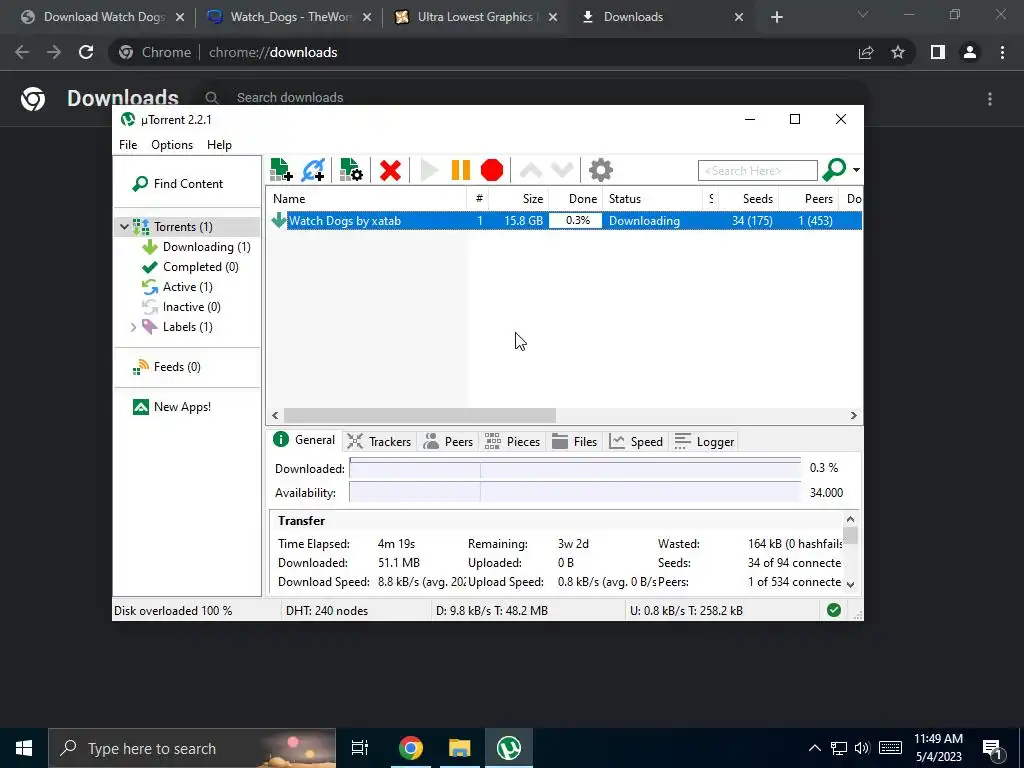
Task: Sort by Size column header
Action: pyautogui.click(x=519, y=199)
